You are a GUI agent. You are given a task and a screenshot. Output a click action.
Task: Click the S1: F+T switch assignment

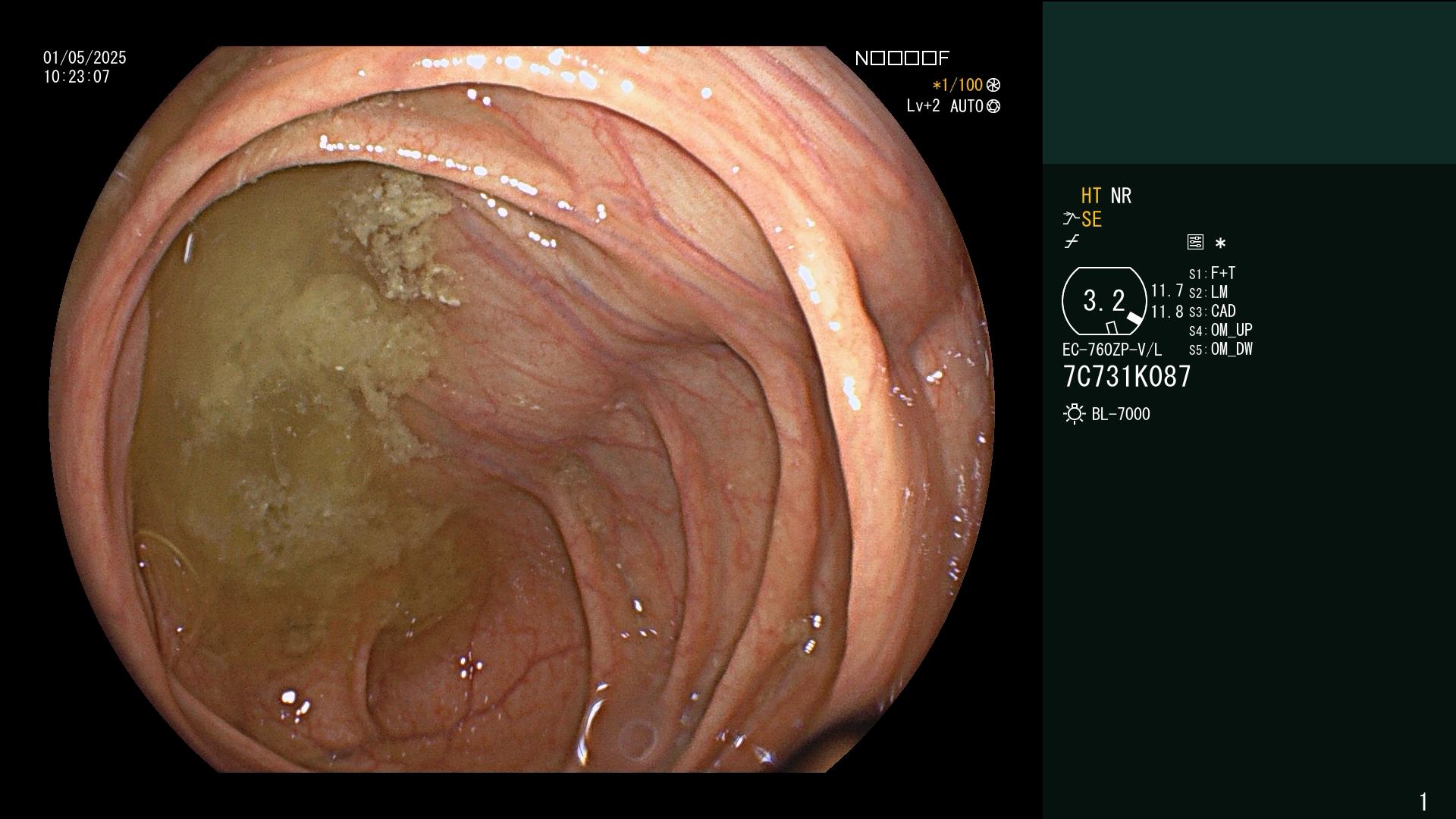click(1212, 273)
